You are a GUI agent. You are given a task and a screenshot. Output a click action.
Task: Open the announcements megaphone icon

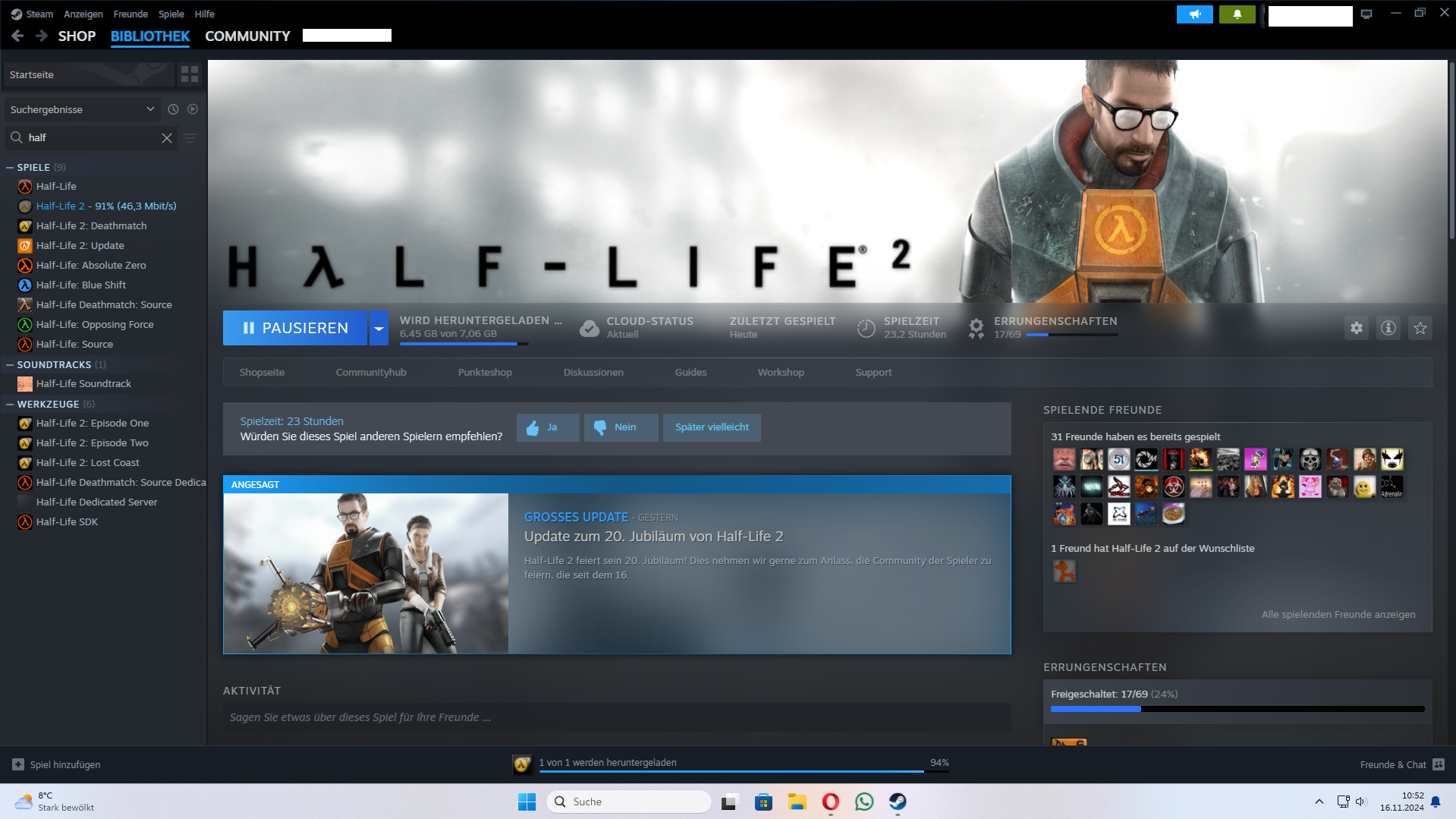click(x=1194, y=14)
